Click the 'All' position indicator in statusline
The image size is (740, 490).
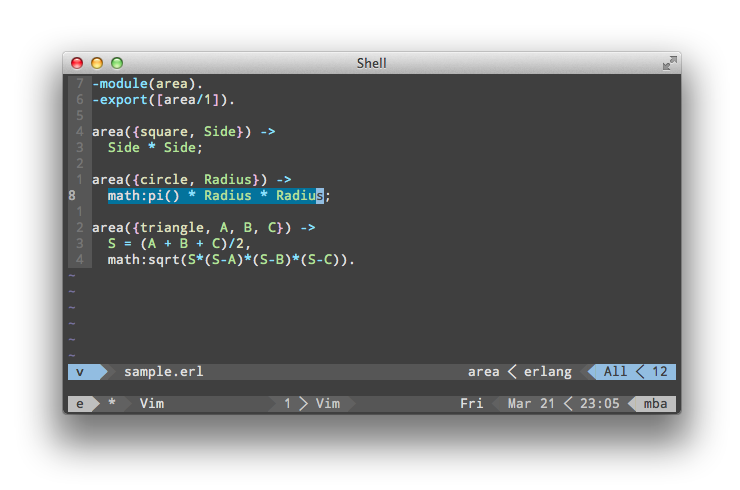coord(615,372)
